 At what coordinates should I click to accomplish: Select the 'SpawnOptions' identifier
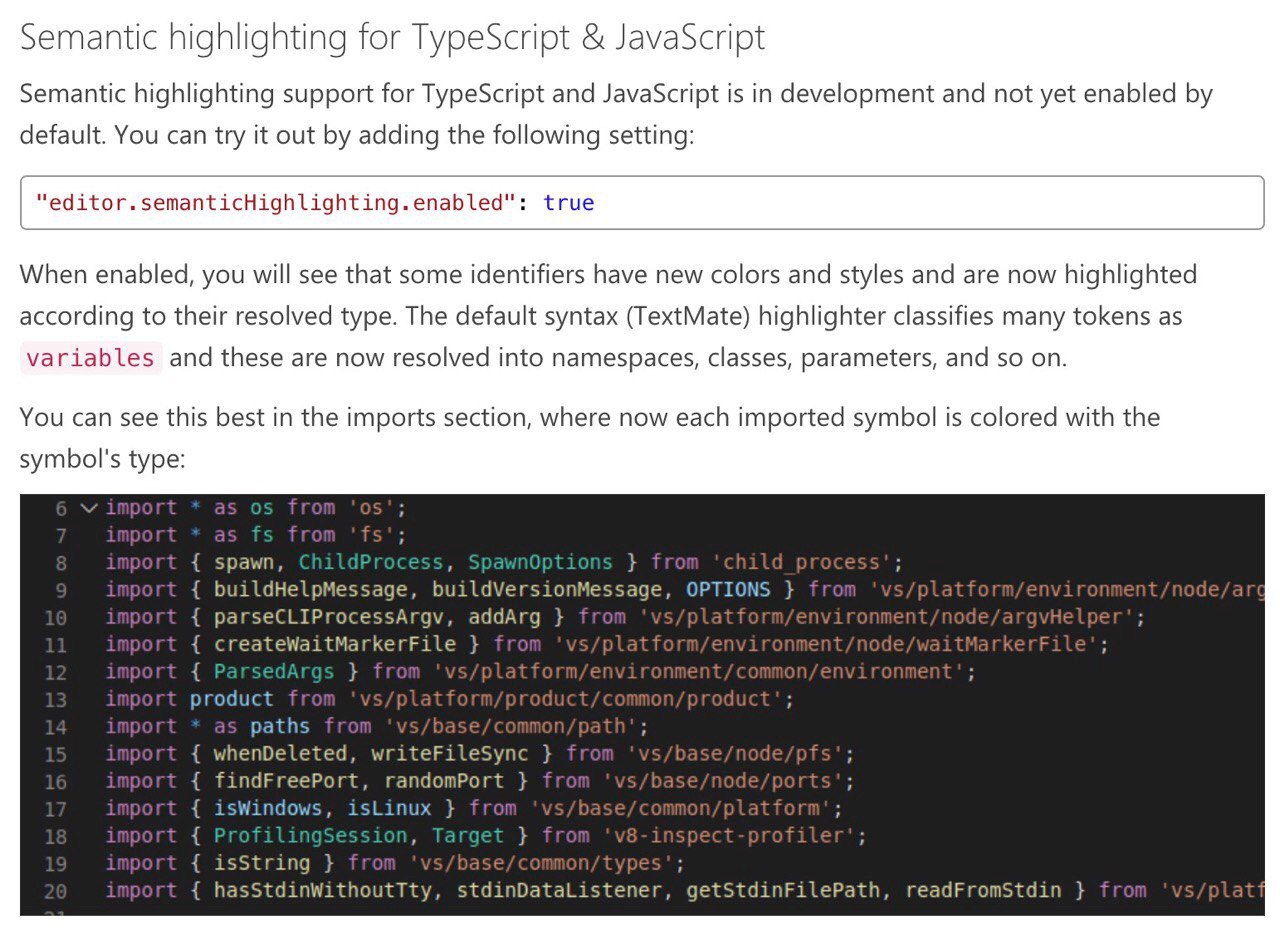point(540,562)
